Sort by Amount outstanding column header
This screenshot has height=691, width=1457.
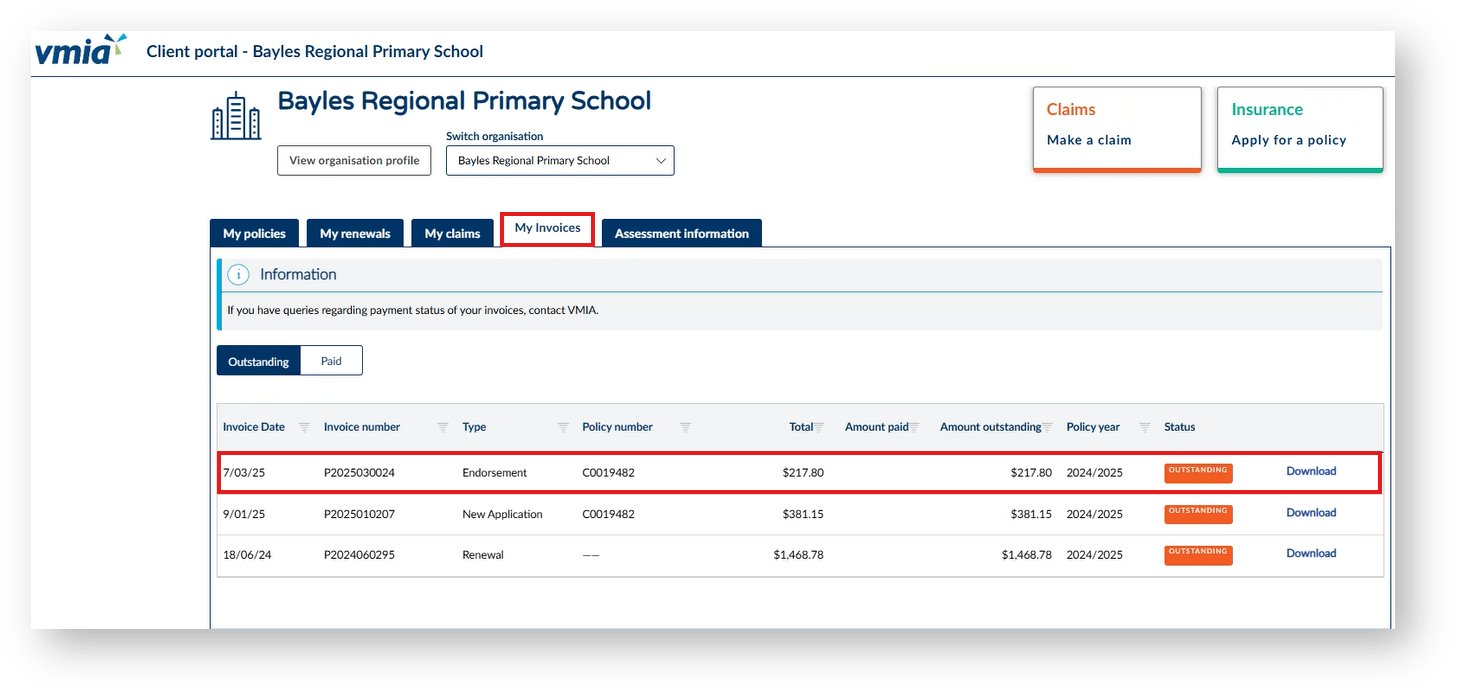pyautogui.click(x=991, y=427)
